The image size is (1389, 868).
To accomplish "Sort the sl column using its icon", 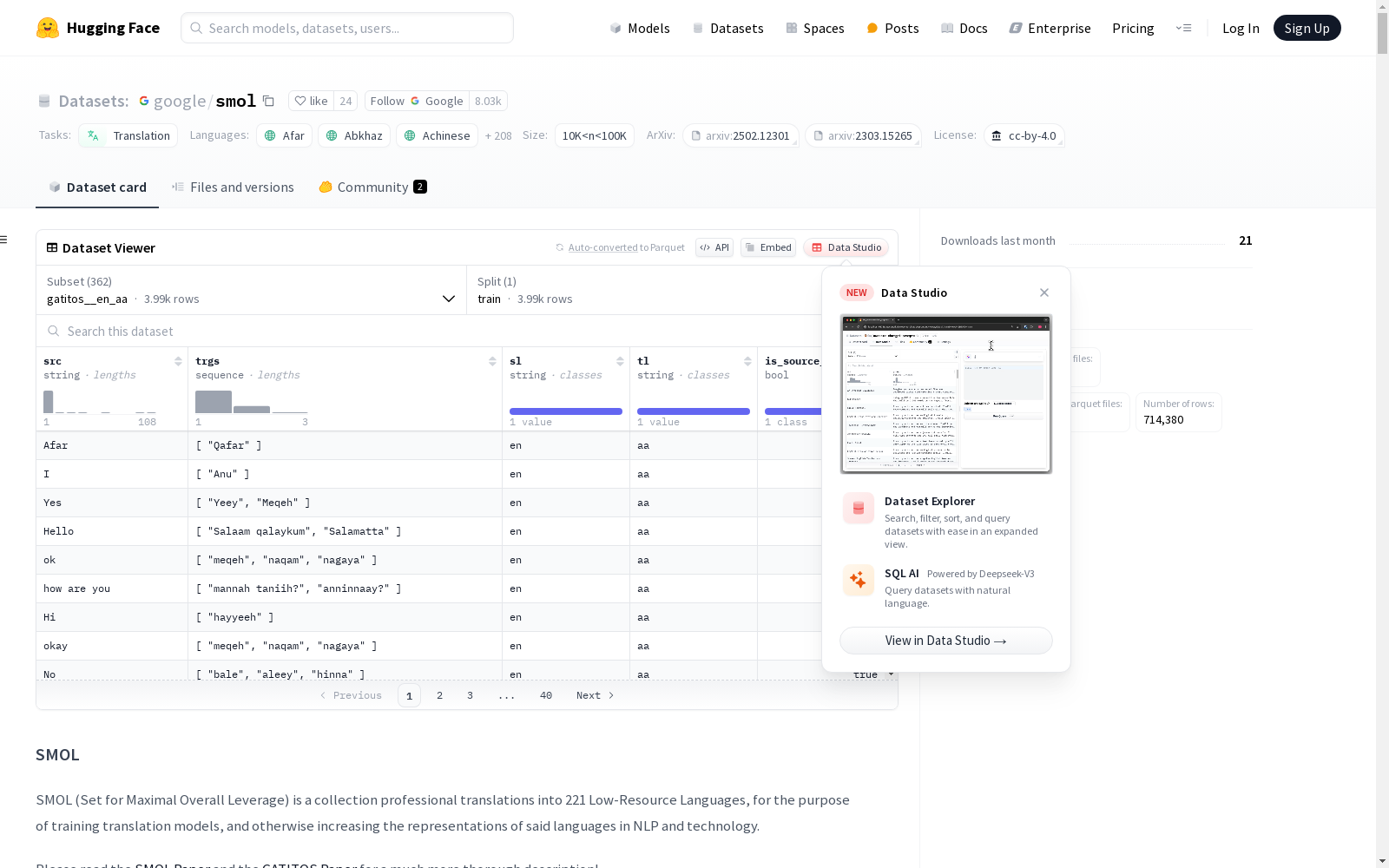I will coord(620,361).
